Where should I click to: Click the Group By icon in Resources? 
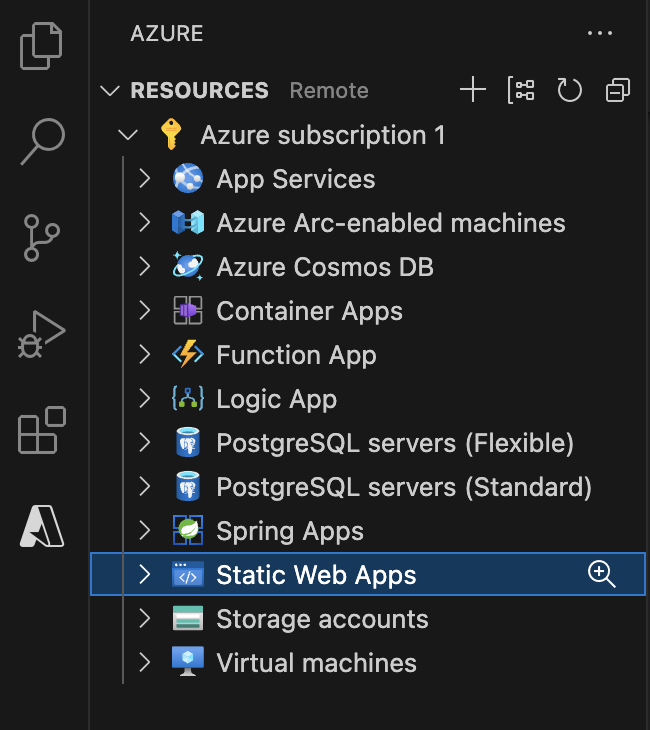coord(521,90)
